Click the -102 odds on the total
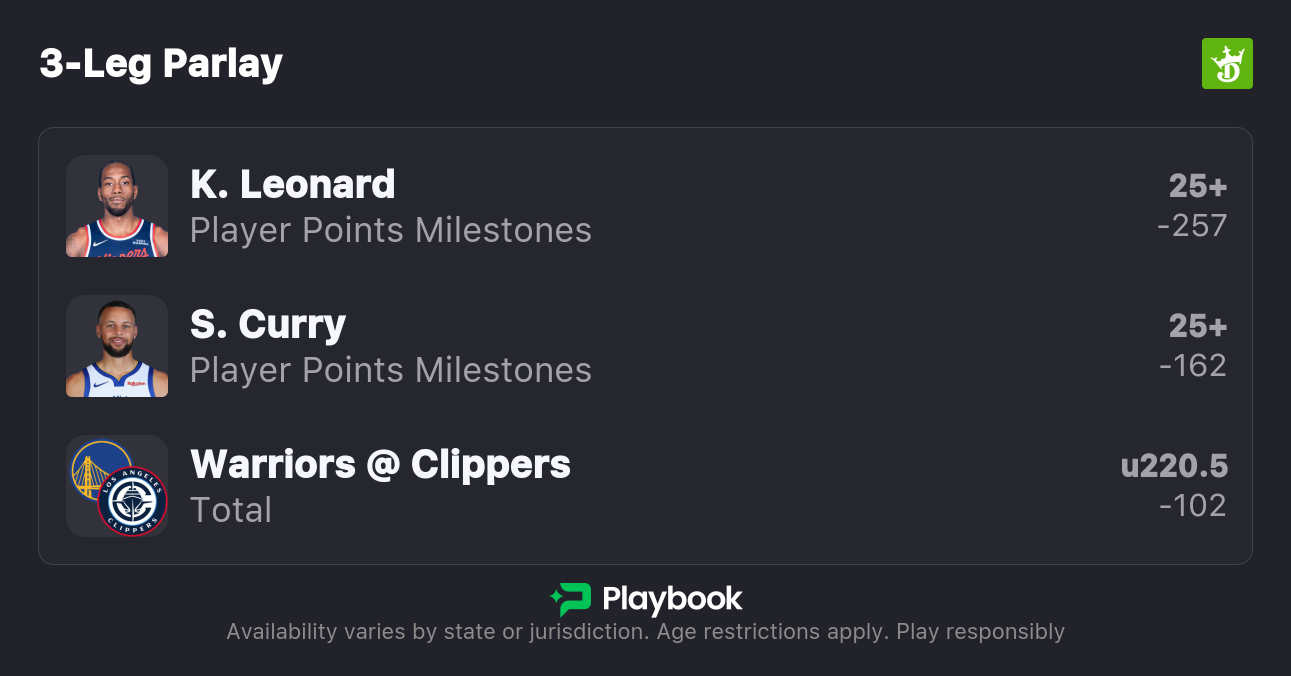The width and height of the screenshot is (1291, 676). 1193,506
